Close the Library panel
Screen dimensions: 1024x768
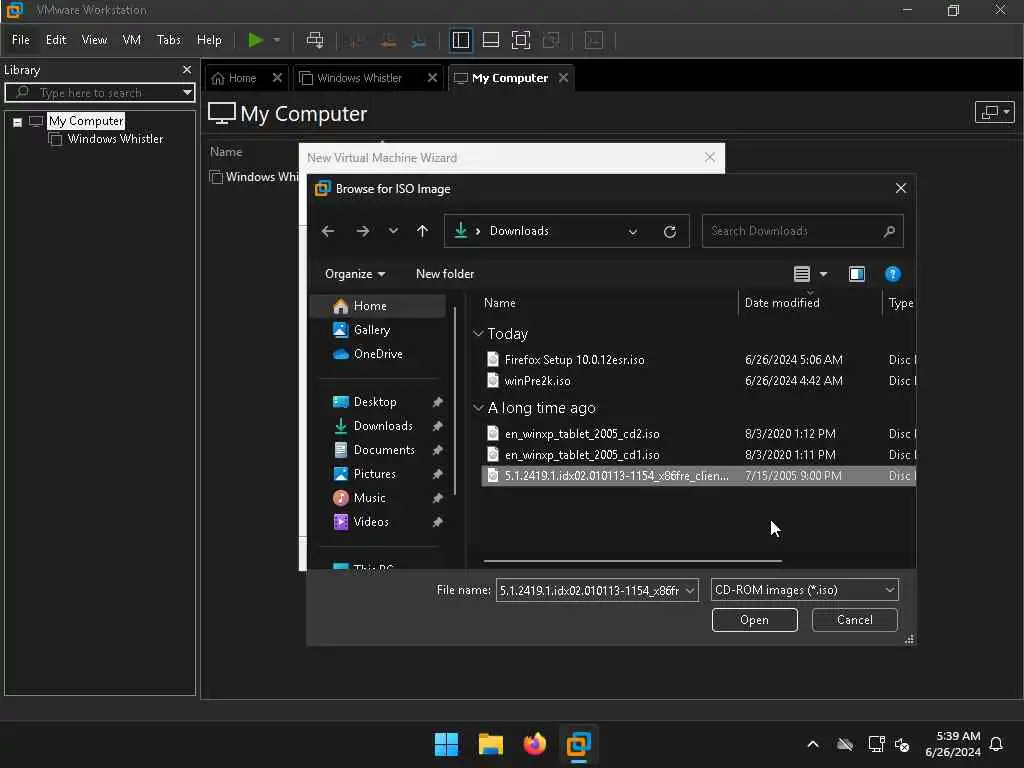(187, 69)
